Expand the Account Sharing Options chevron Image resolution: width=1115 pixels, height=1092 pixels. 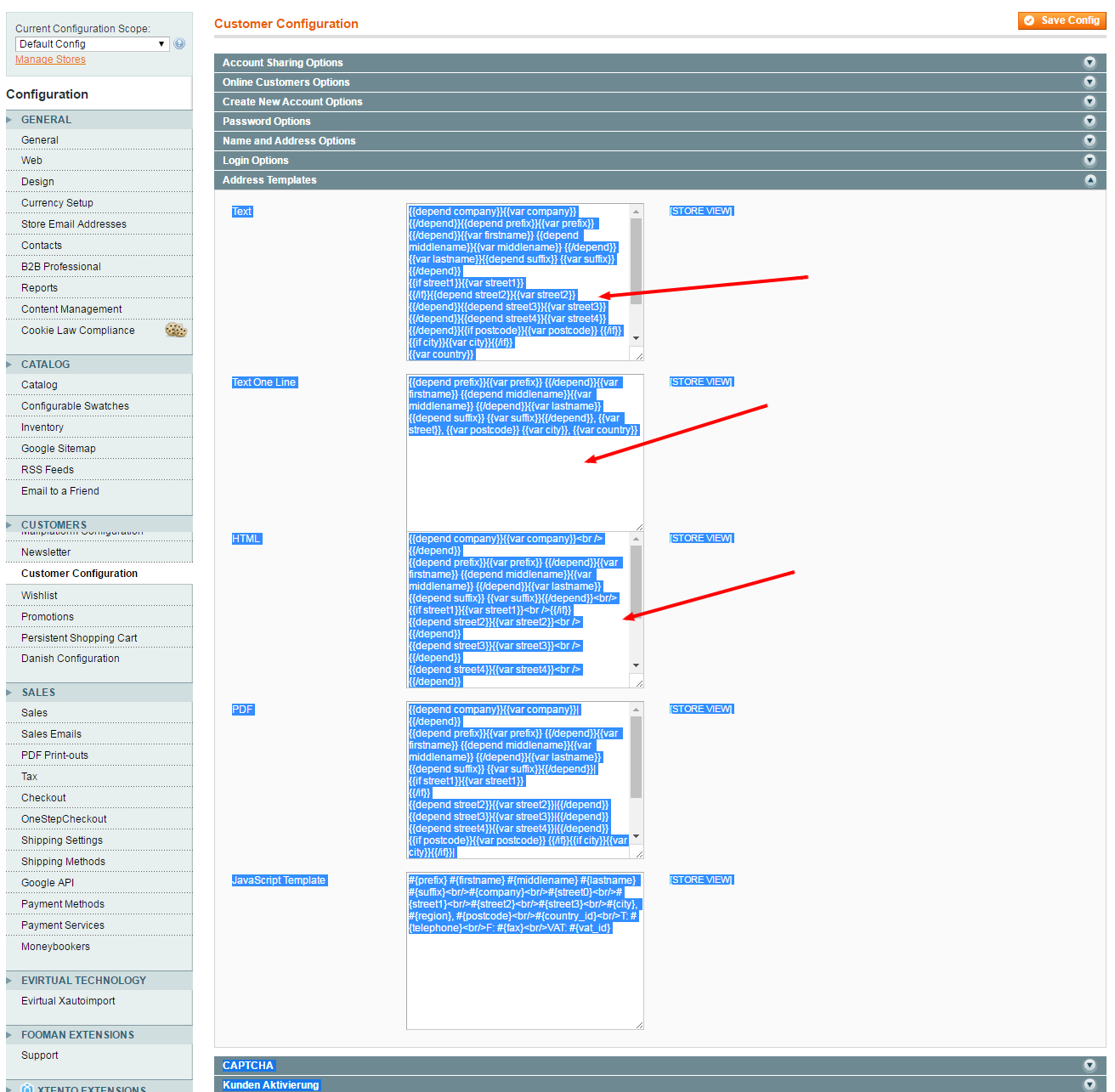click(x=1091, y=62)
